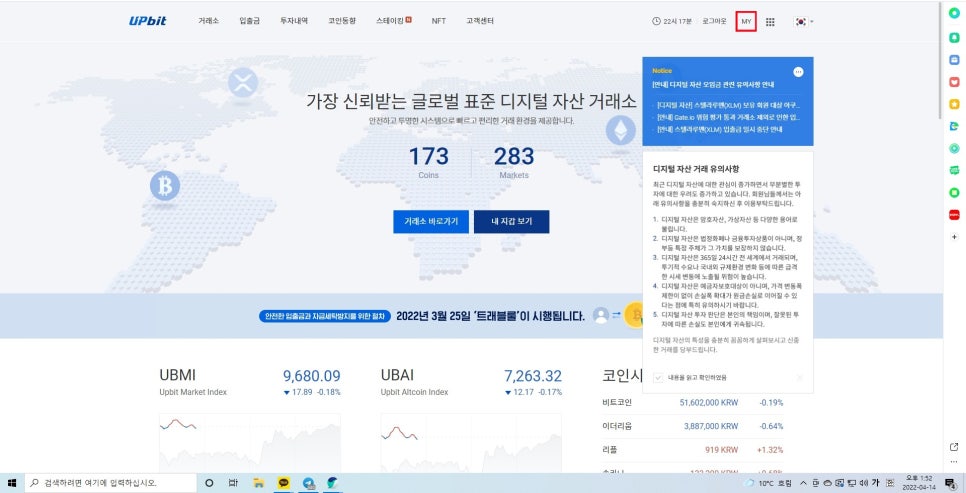Click the UBAI index title
Image resolution: width=966 pixels, height=493 pixels.
click(x=397, y=375)
